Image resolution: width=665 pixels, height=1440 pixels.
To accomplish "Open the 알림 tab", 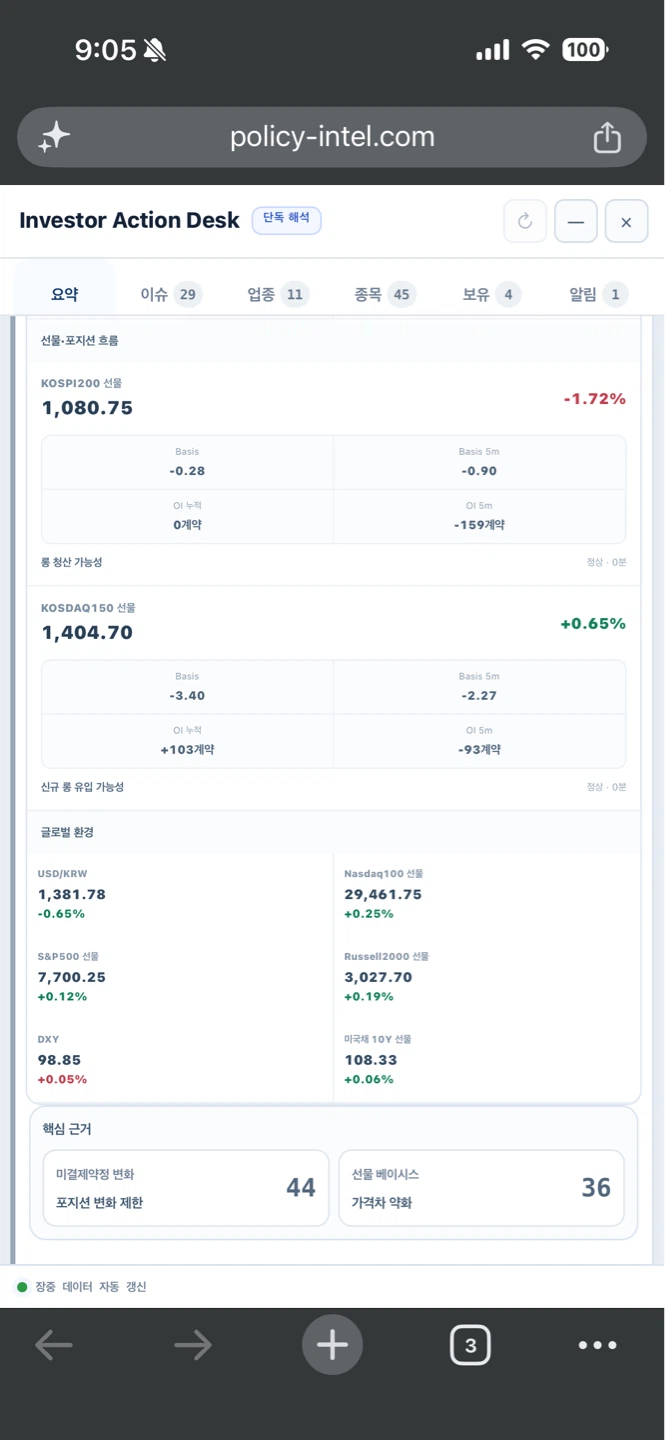I will click(x=598, y=294).
